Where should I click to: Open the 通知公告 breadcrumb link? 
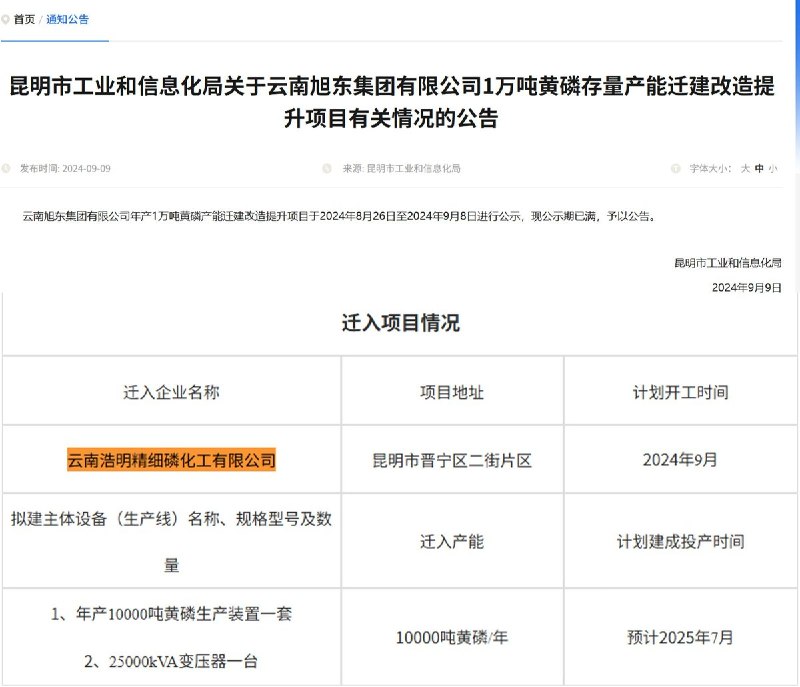pos(67,19)
